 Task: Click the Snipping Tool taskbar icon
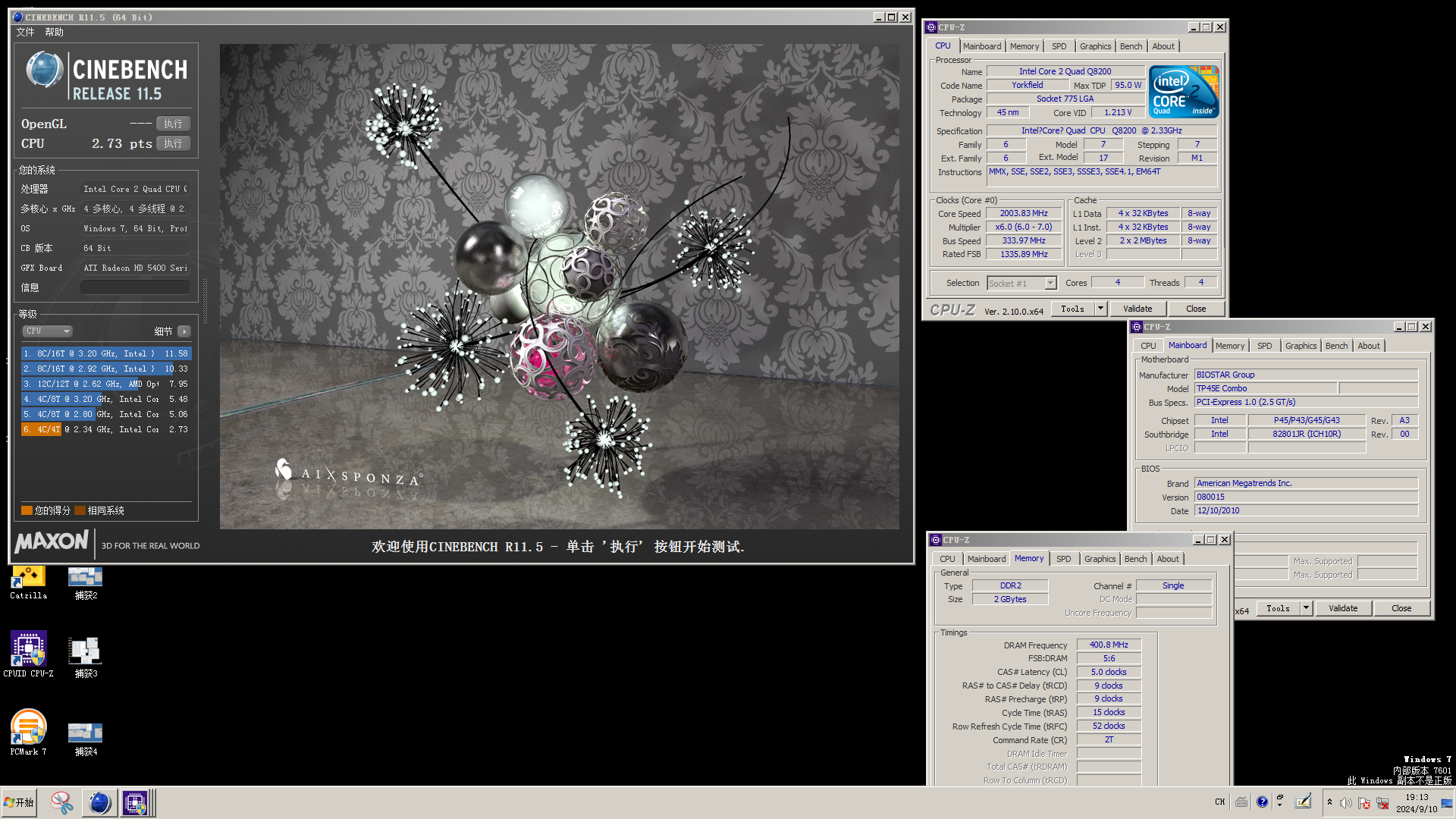pyautogui.click(x=62, y=802)
